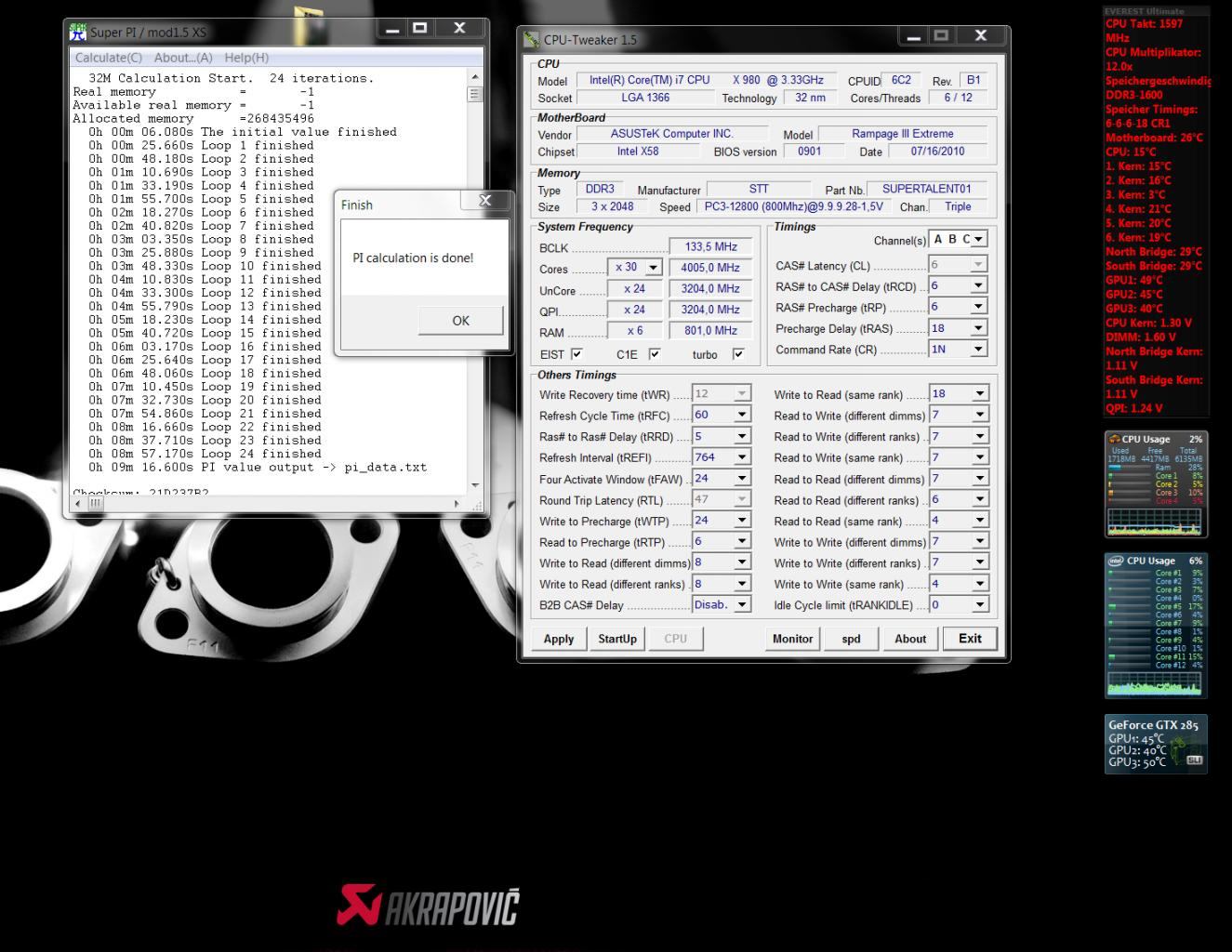Click the Intel logo in 12-core CPU Usage gadget

1115,561
